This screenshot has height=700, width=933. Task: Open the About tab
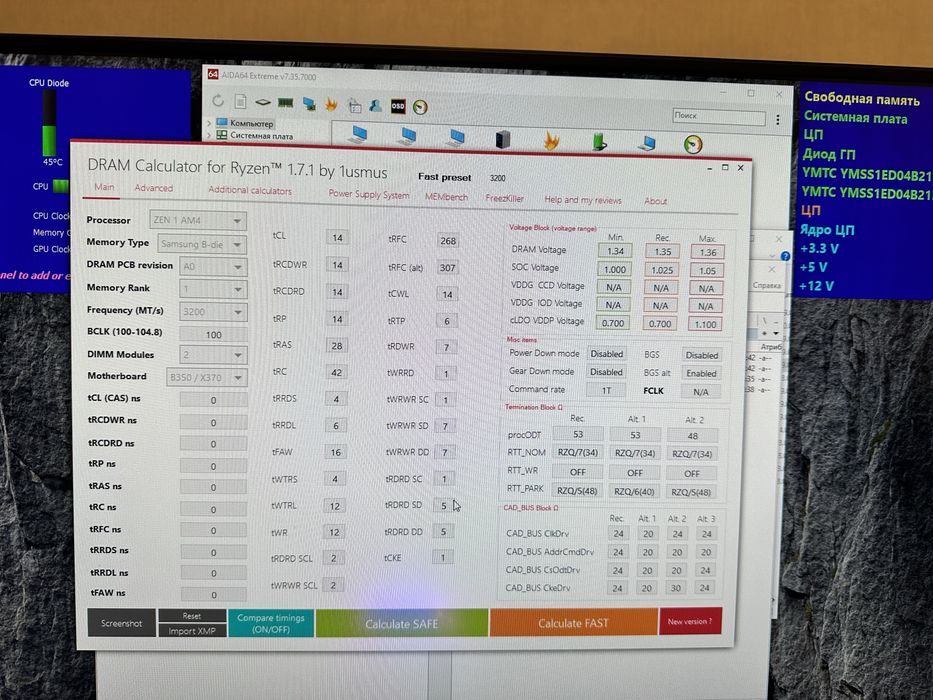656,201
